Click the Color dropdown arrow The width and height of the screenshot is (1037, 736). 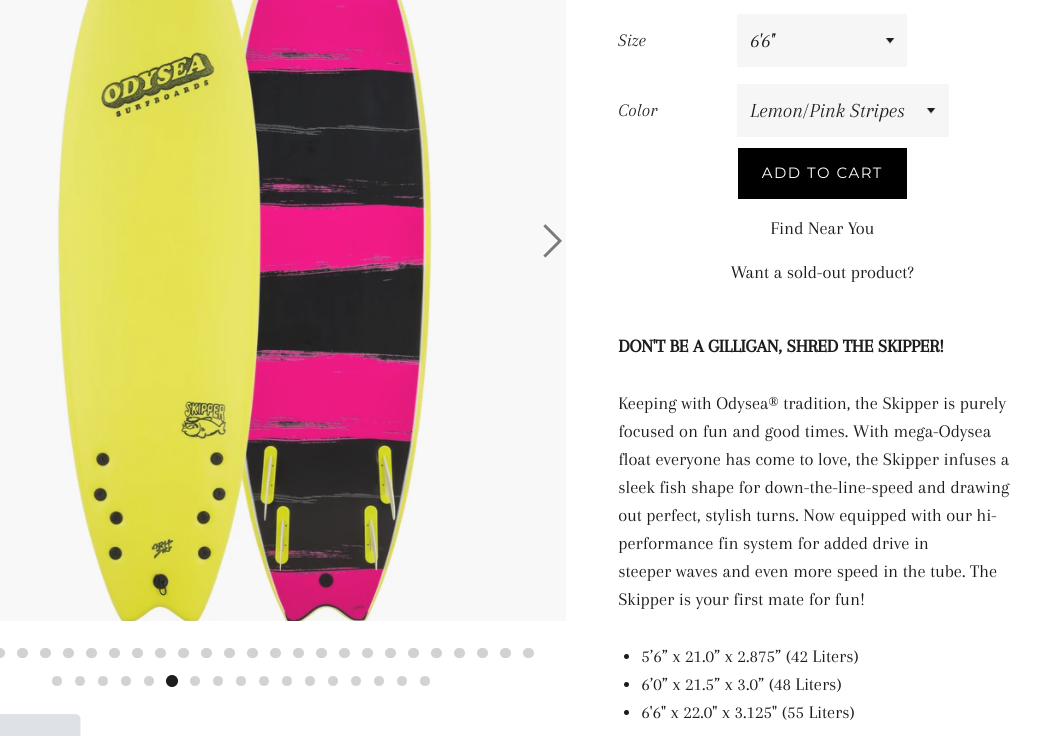931,111
